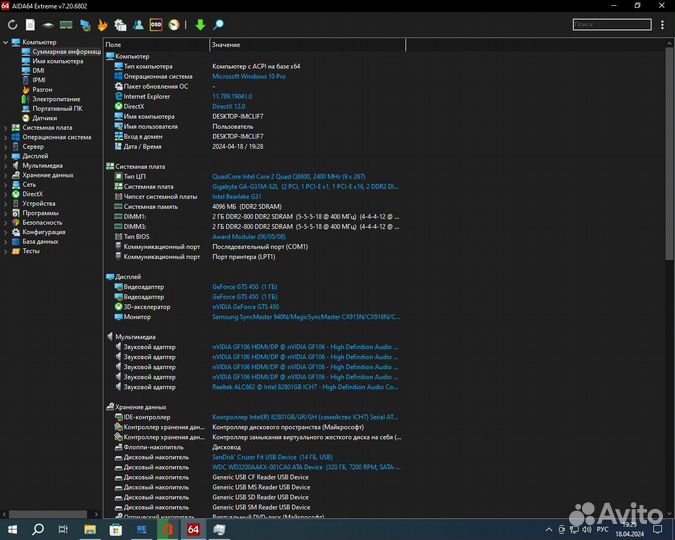Click the Поле column header

click(156, 44)
